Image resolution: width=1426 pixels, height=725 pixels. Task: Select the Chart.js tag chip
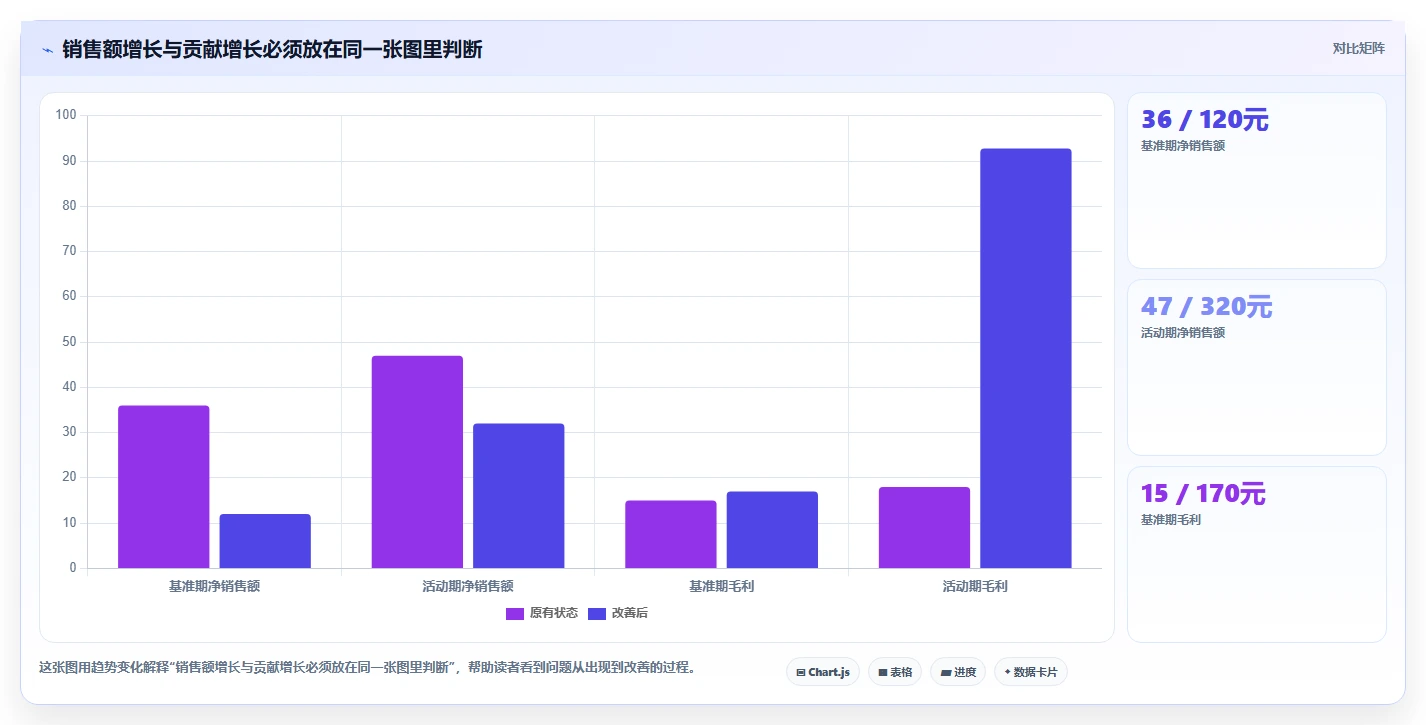pyautogui.click(x=823, y=672)
